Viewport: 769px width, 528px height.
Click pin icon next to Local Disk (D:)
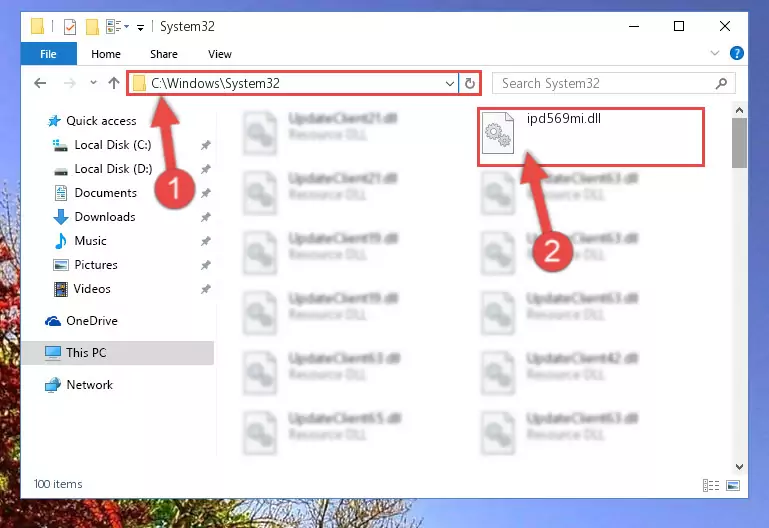point(205,169)
